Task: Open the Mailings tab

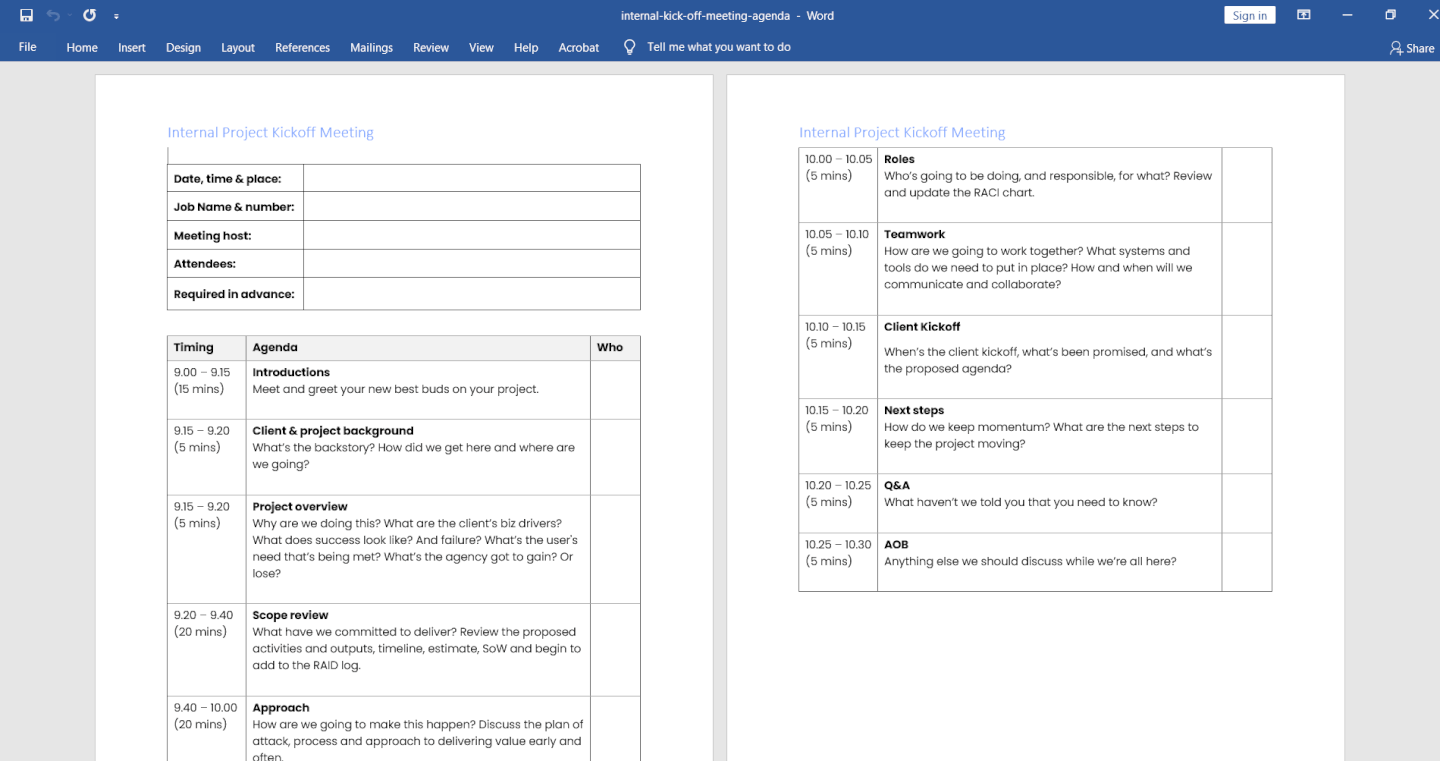Action: (x=371, y=47)
